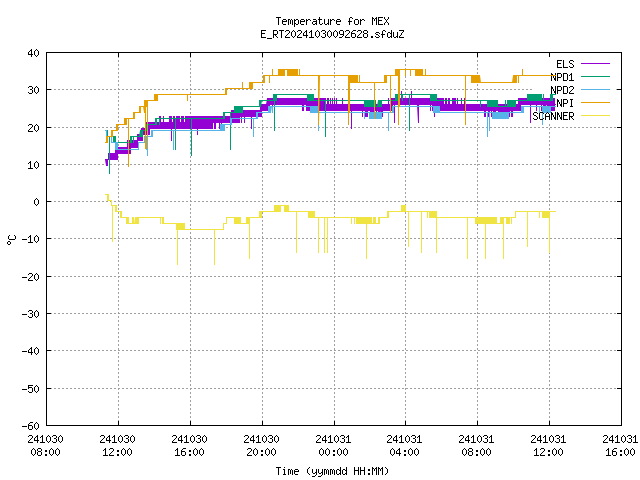Viewport: 640px width, 480px height.
Task: Click the x-axis label '241031 08:00'
Action: (x=476, y=446)
